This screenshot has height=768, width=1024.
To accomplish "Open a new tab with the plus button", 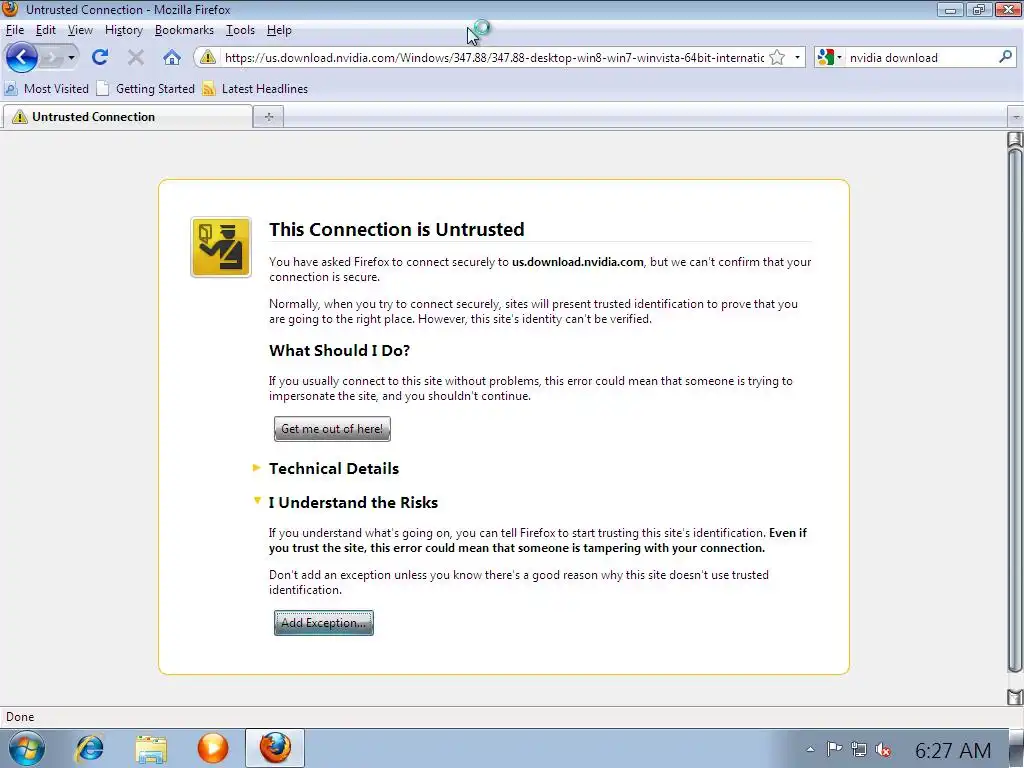I will tap(268, 117).
